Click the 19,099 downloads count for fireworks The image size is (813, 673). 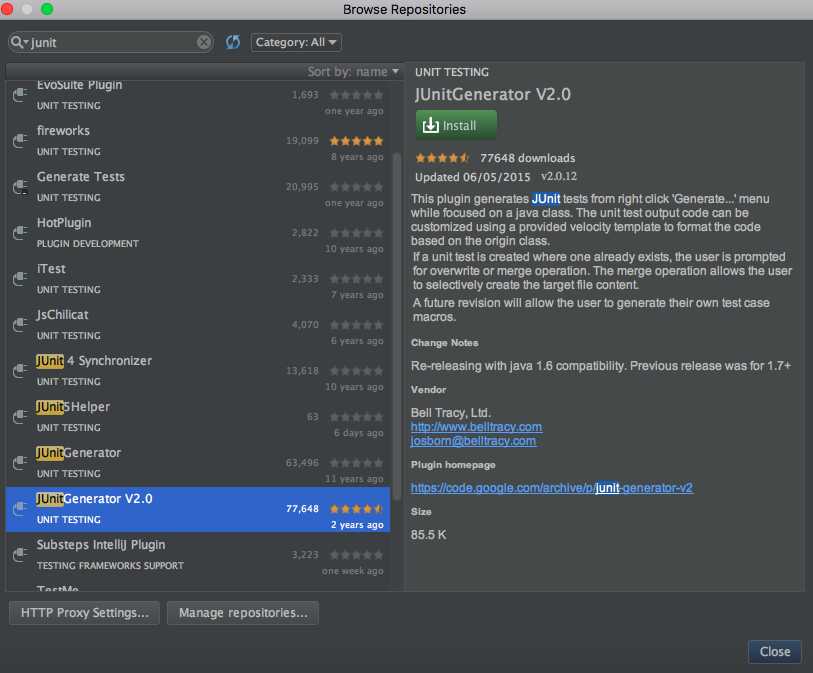tap(302, 141)
